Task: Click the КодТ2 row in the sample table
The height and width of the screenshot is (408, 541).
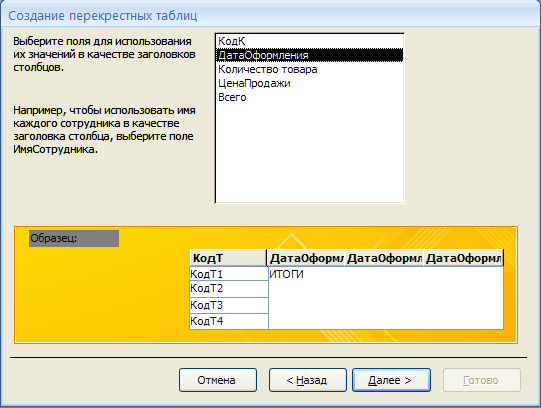Action: tap(229, 289)
